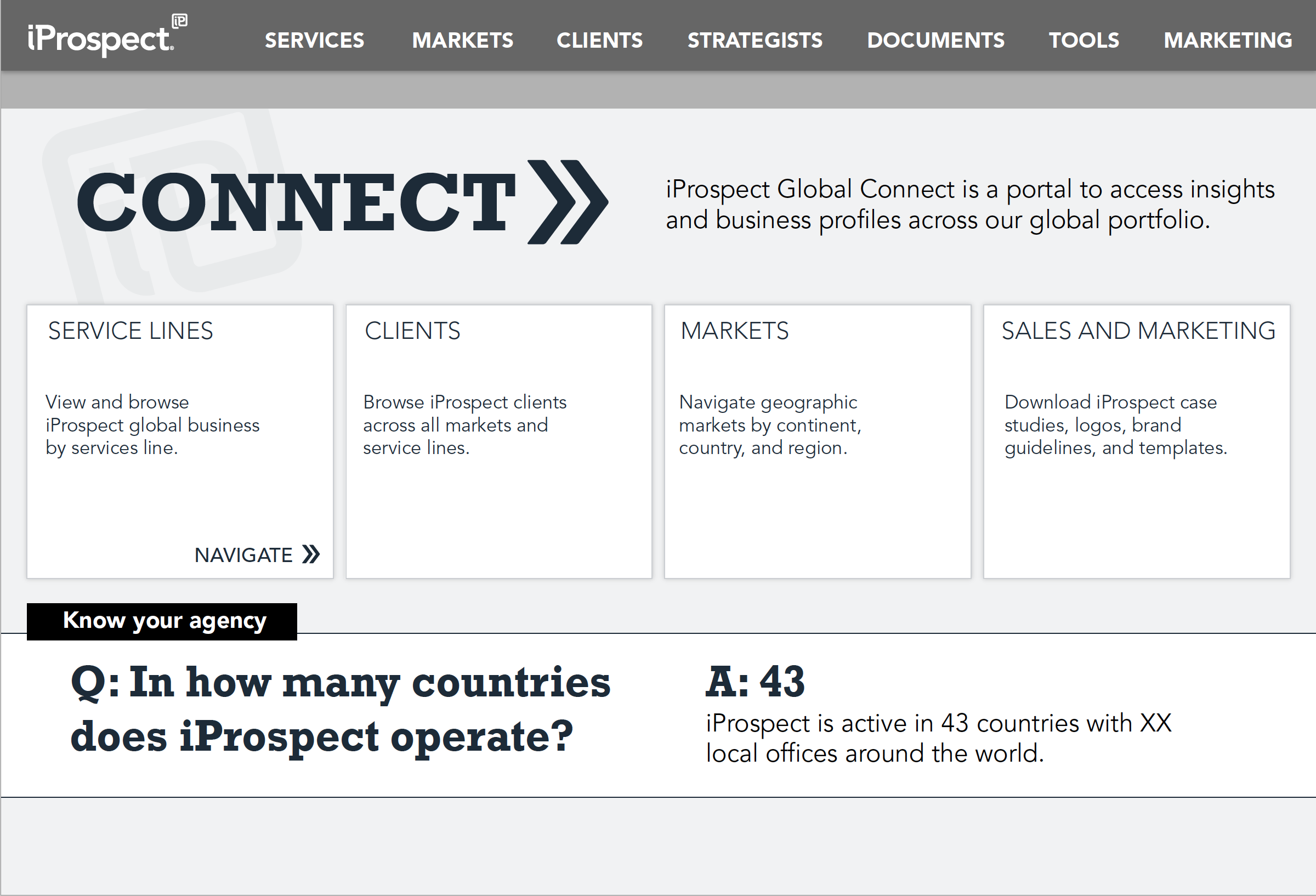Go to the STRATEGISTS section

755,40
